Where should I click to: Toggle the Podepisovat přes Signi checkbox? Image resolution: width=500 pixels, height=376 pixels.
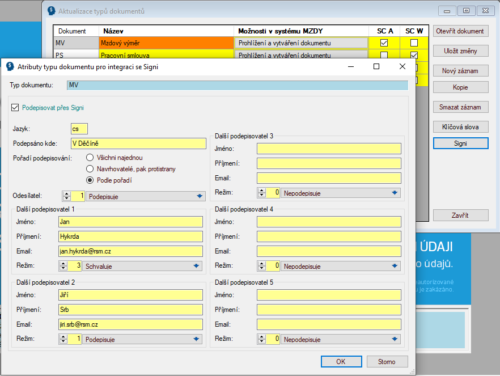click(15, 107)
